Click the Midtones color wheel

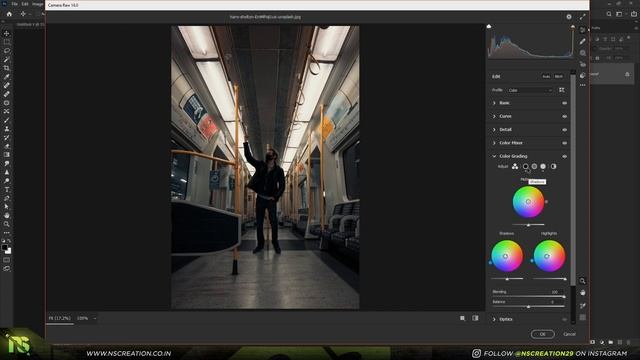coord(528,202)
